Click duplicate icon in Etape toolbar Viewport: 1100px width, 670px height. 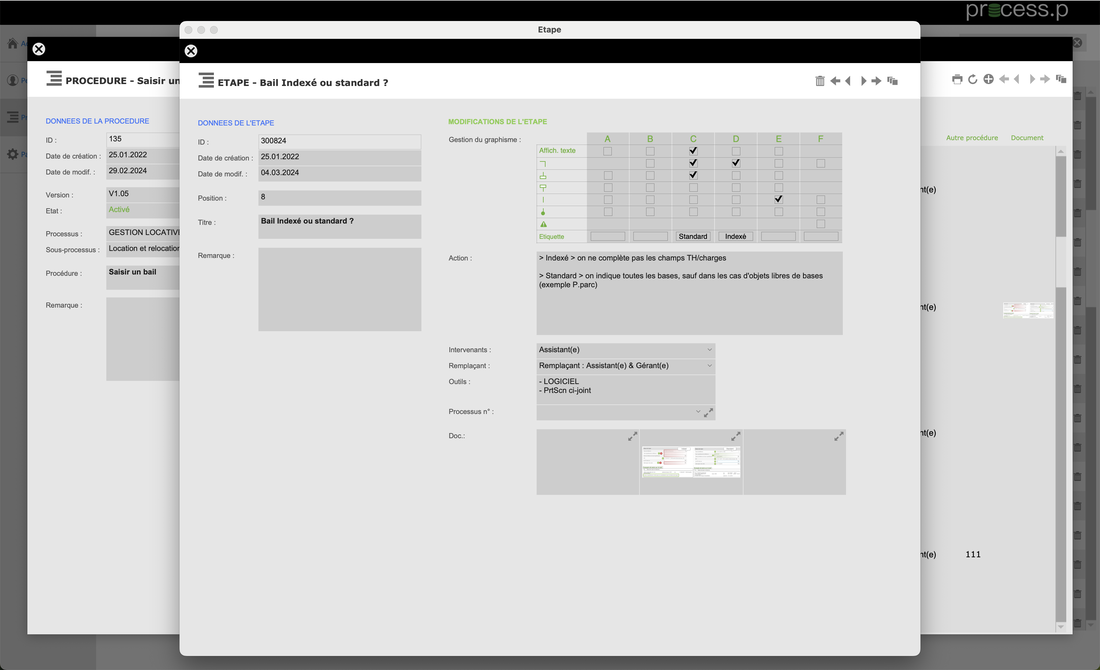click(x=892, y=81)
